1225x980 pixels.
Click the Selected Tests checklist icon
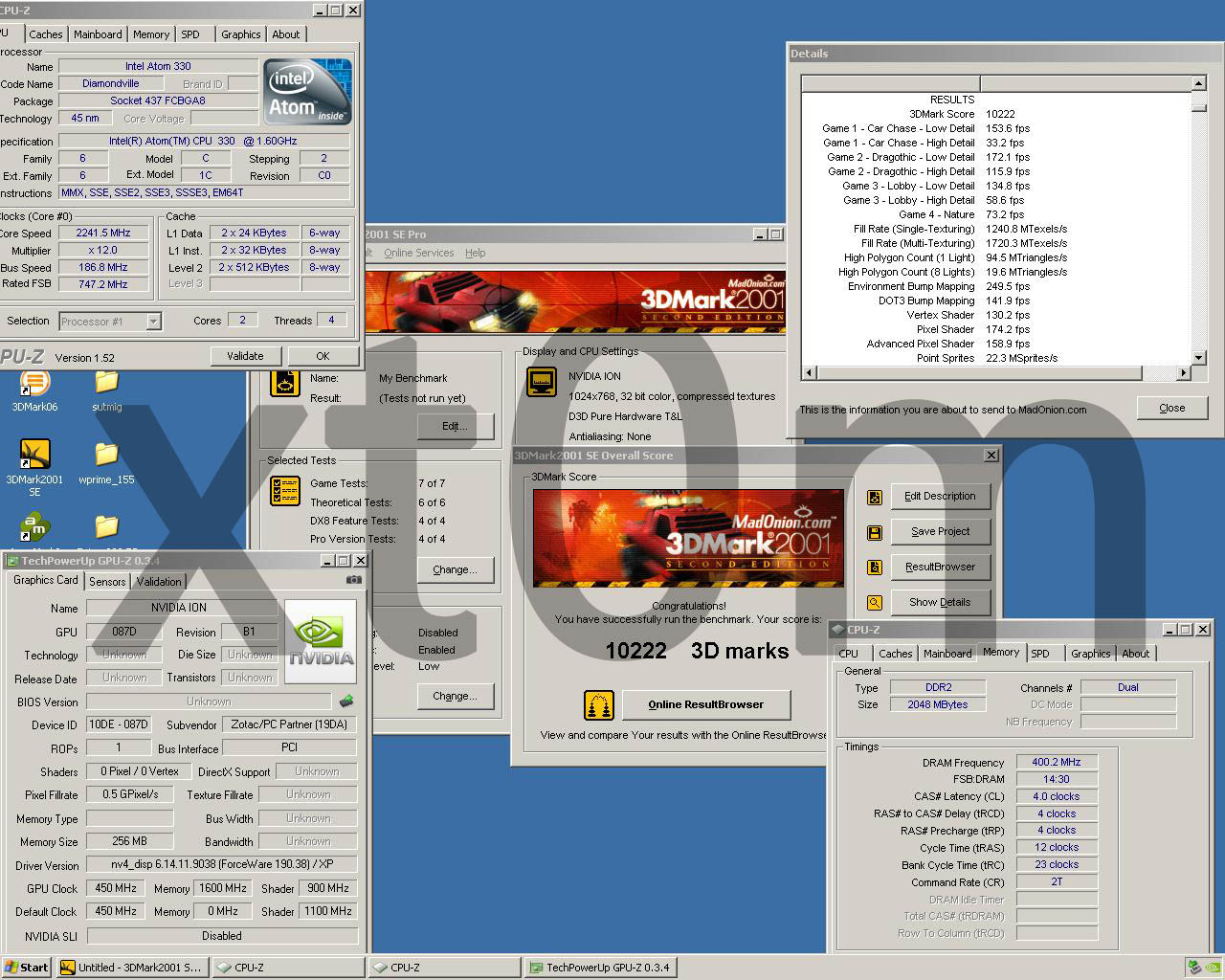(x=285, y=491)
